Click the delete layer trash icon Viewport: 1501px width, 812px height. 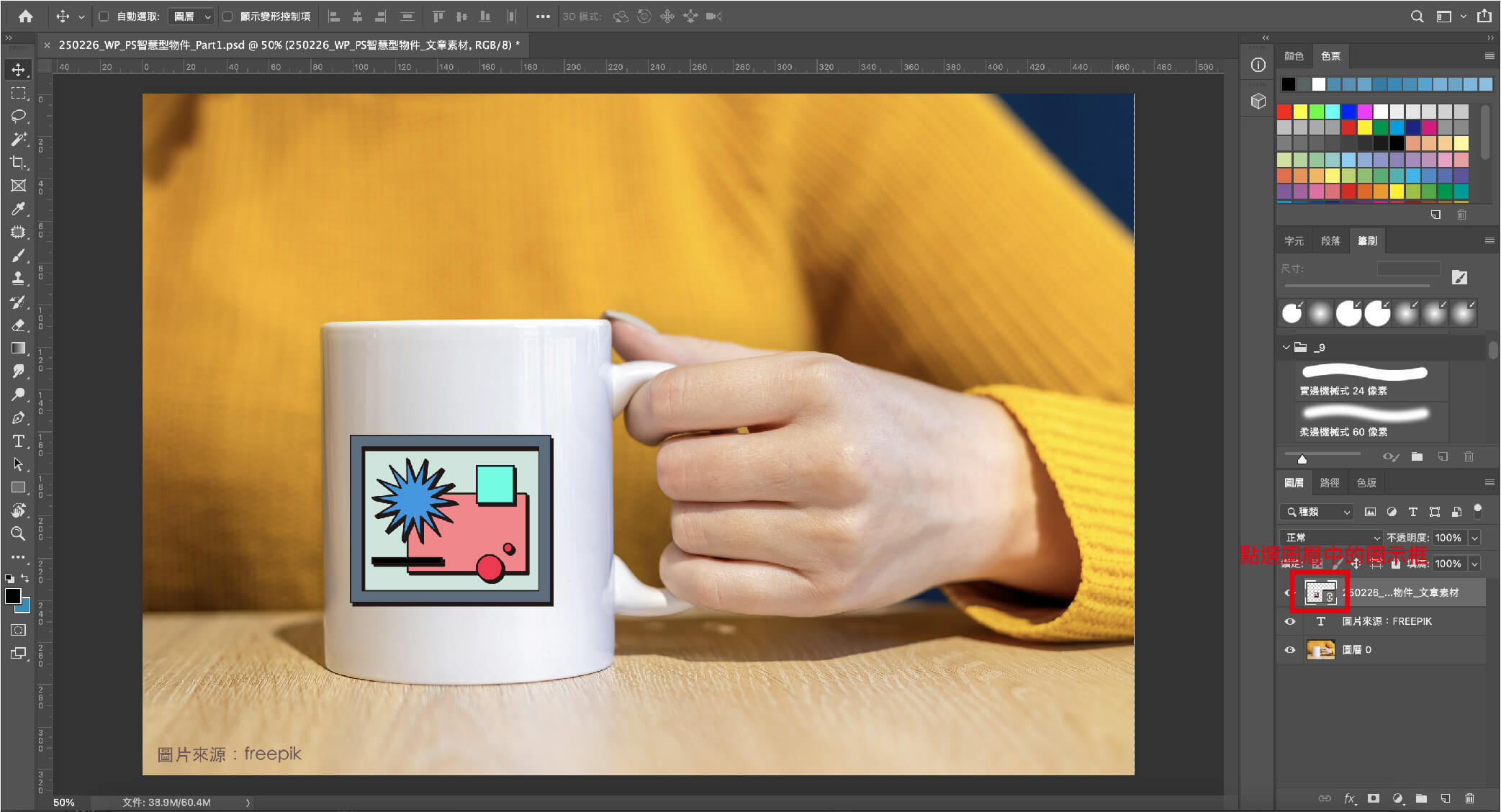(1469, 798)
